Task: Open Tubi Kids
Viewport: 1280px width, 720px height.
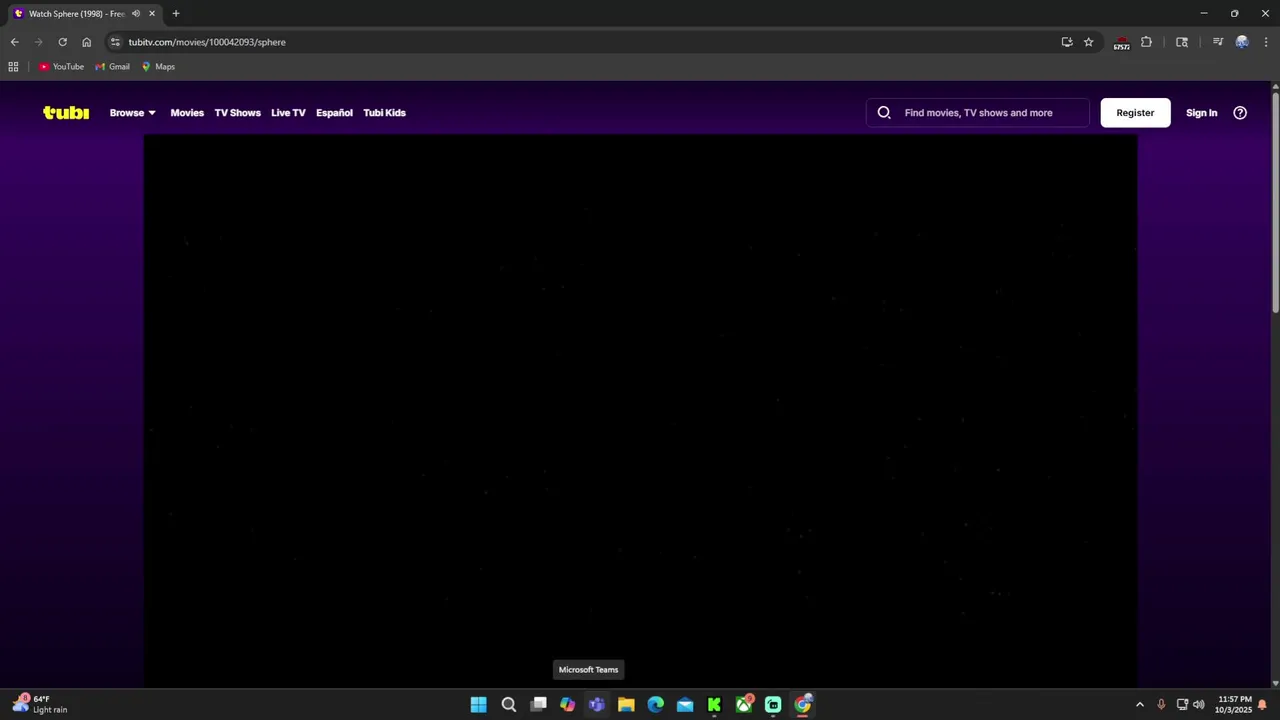Action: tap(384, 113)
